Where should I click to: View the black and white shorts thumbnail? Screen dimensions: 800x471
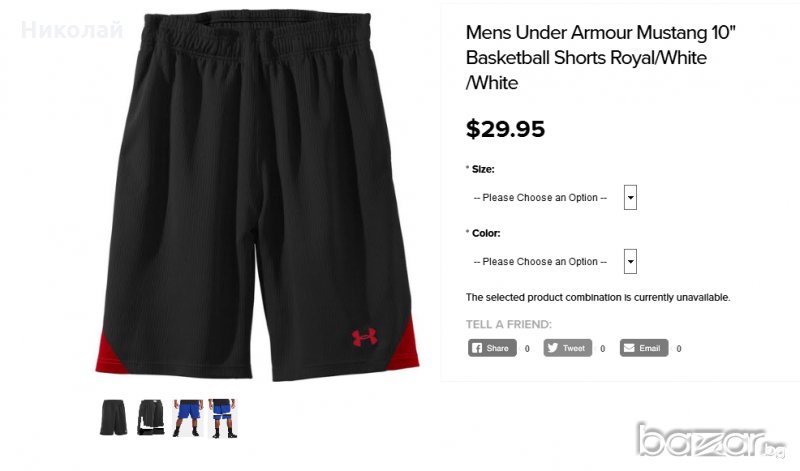[151, 417]
